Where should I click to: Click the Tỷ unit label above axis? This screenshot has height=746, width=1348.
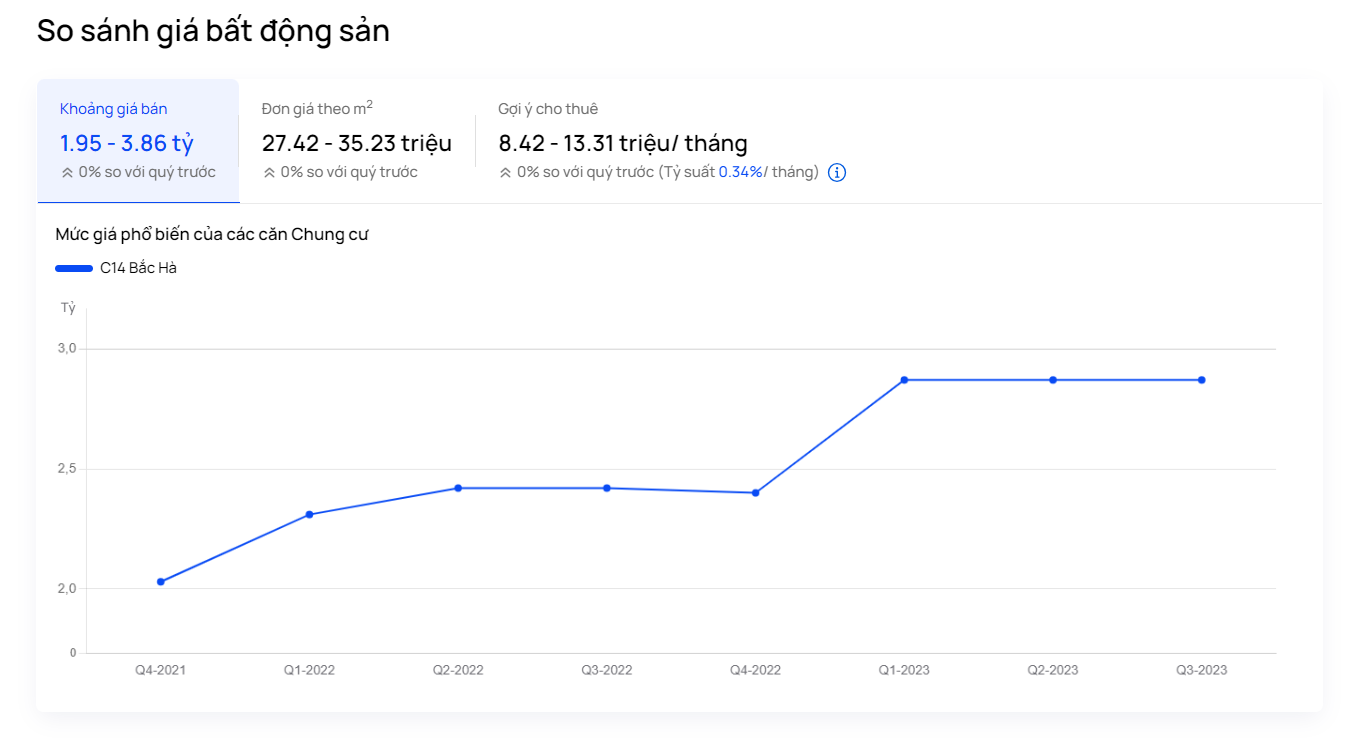[68, 308]
